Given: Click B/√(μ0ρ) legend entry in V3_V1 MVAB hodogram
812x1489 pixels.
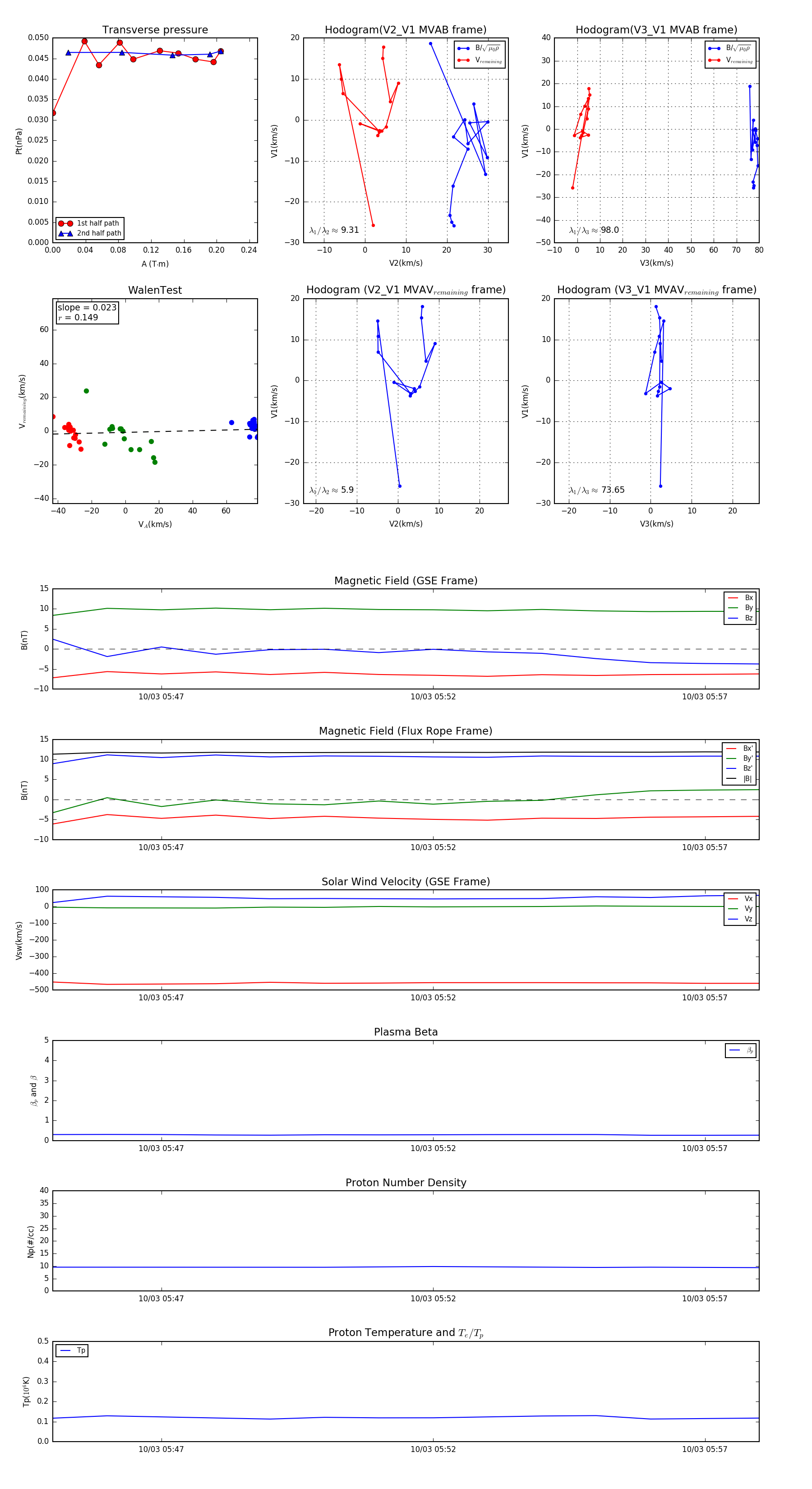Looking at the screenshot, I should [x=730, y=49].
